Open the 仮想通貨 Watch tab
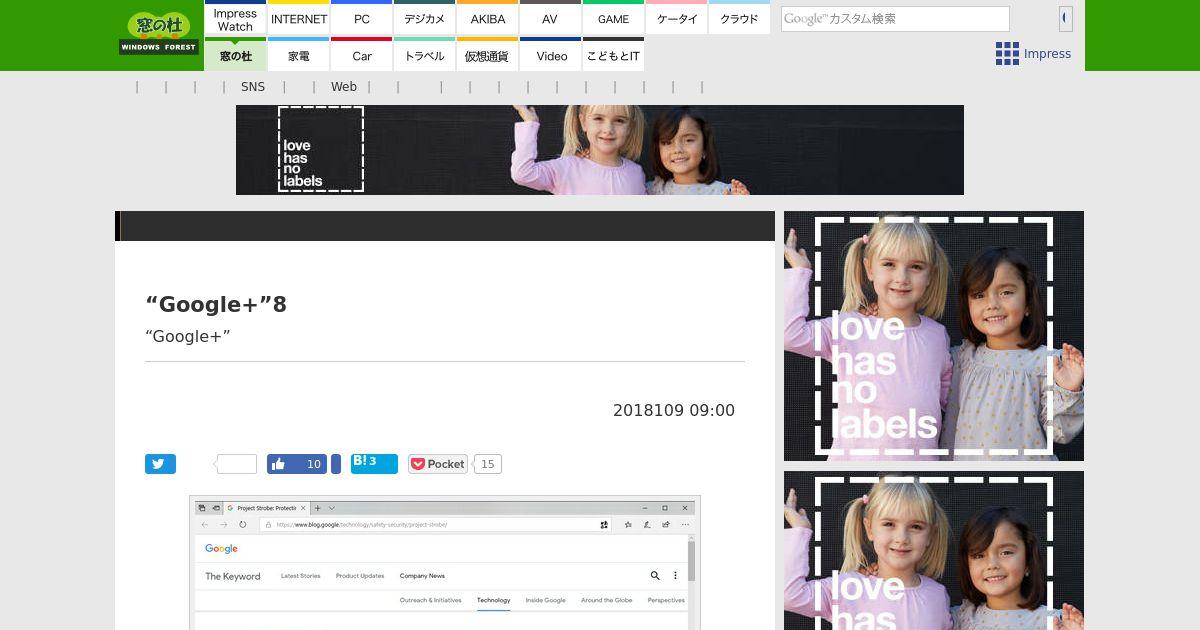 pyautogui.click(x=487, y=55)
